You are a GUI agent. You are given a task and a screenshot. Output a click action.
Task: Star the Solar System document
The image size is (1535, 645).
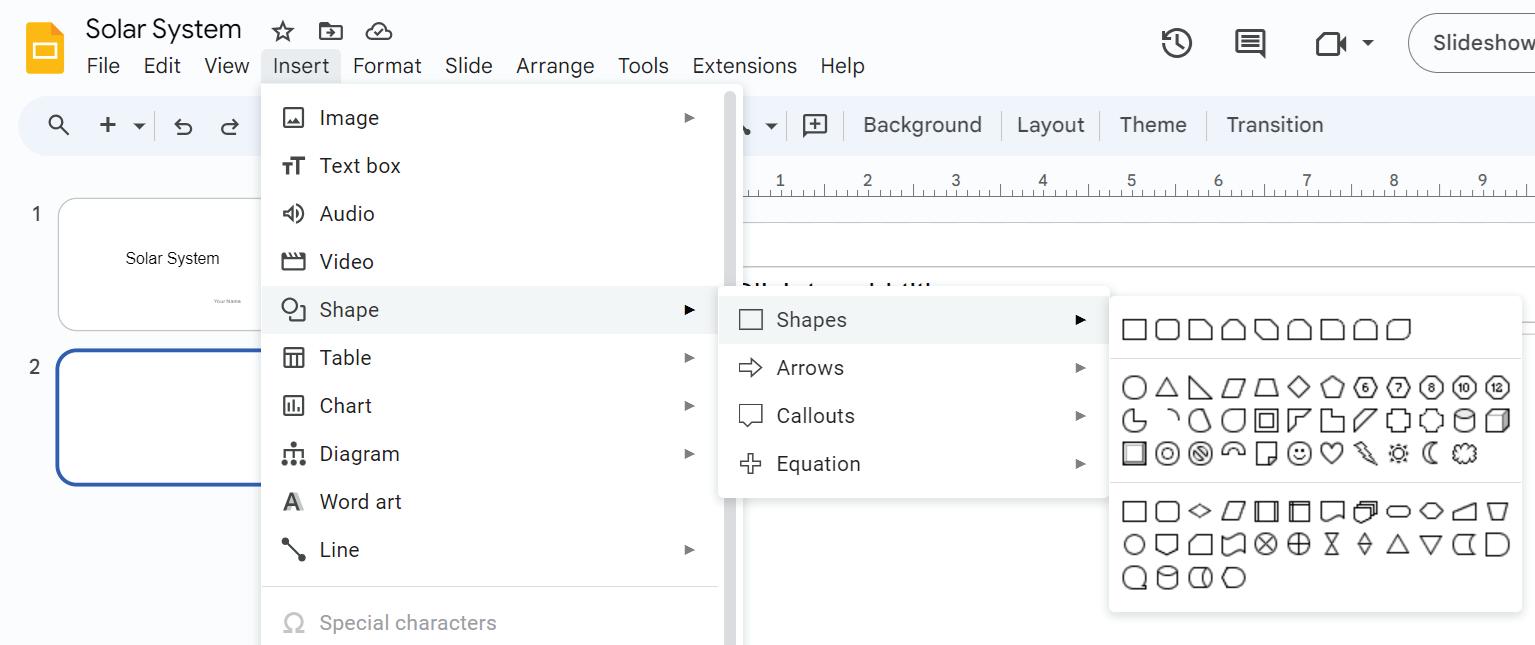pos(283,31)
